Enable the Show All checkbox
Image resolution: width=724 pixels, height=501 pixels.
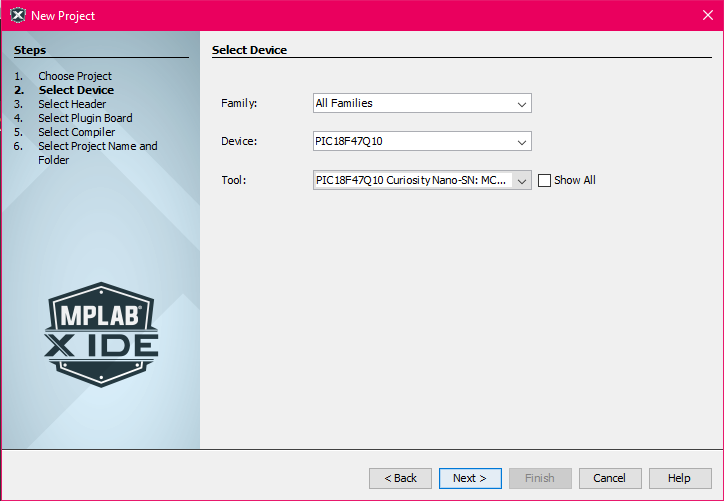coord(544,180)
